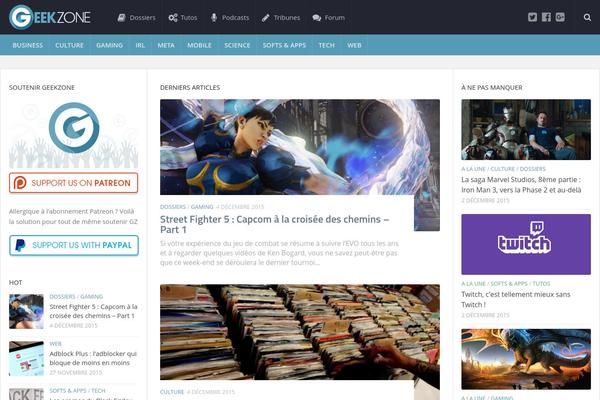Open the Twitch purple logo thumbnail

[526, 244]
